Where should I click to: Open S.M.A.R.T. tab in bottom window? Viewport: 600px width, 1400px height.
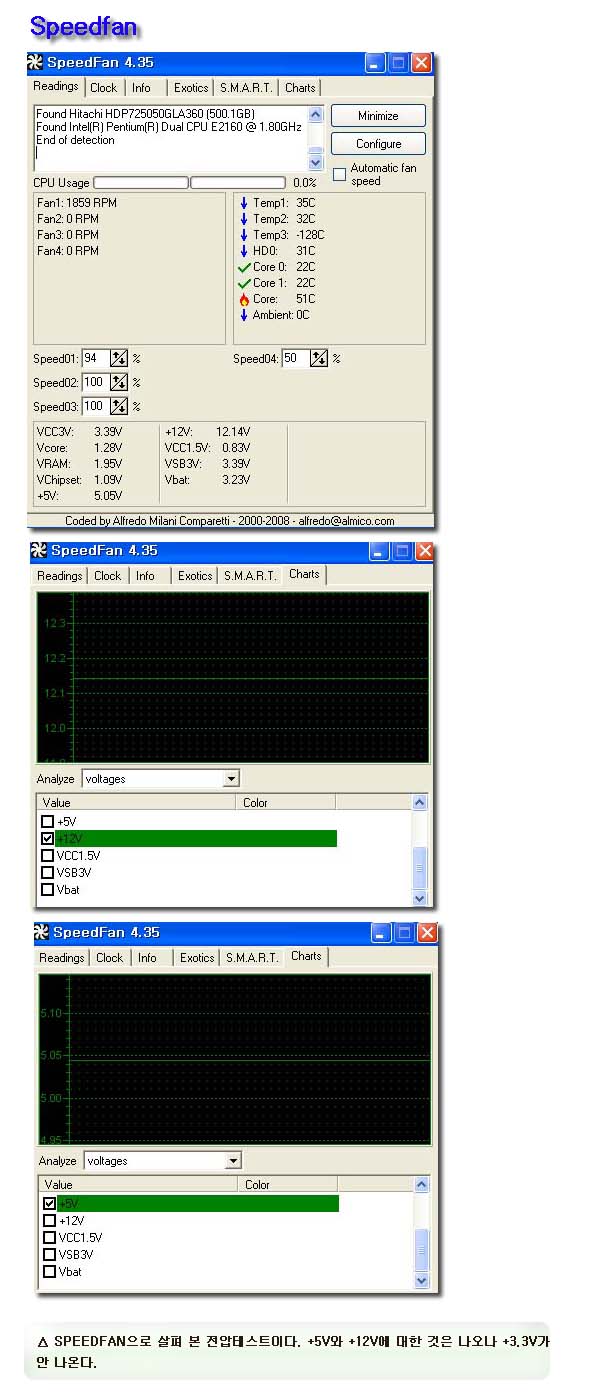point(252,958)
